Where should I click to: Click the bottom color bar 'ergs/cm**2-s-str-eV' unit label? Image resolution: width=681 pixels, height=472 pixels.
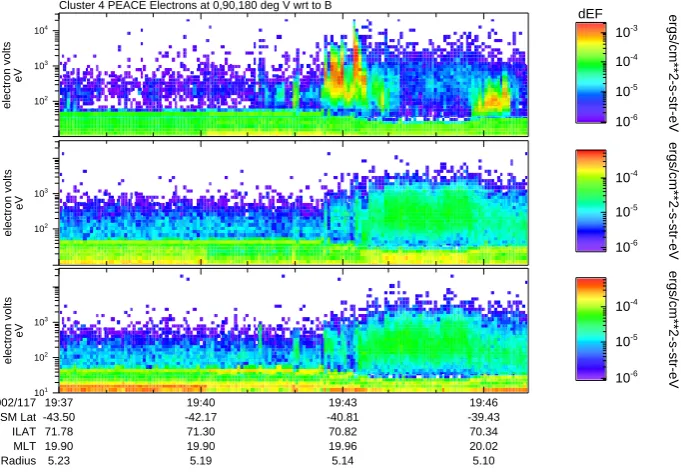(x=672, y=330)
